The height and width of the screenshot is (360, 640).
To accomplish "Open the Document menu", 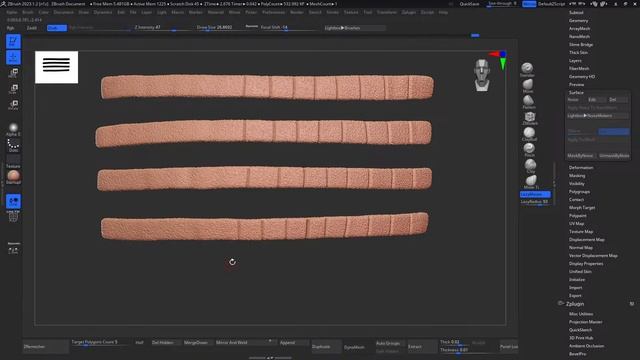I will (64, 12).
